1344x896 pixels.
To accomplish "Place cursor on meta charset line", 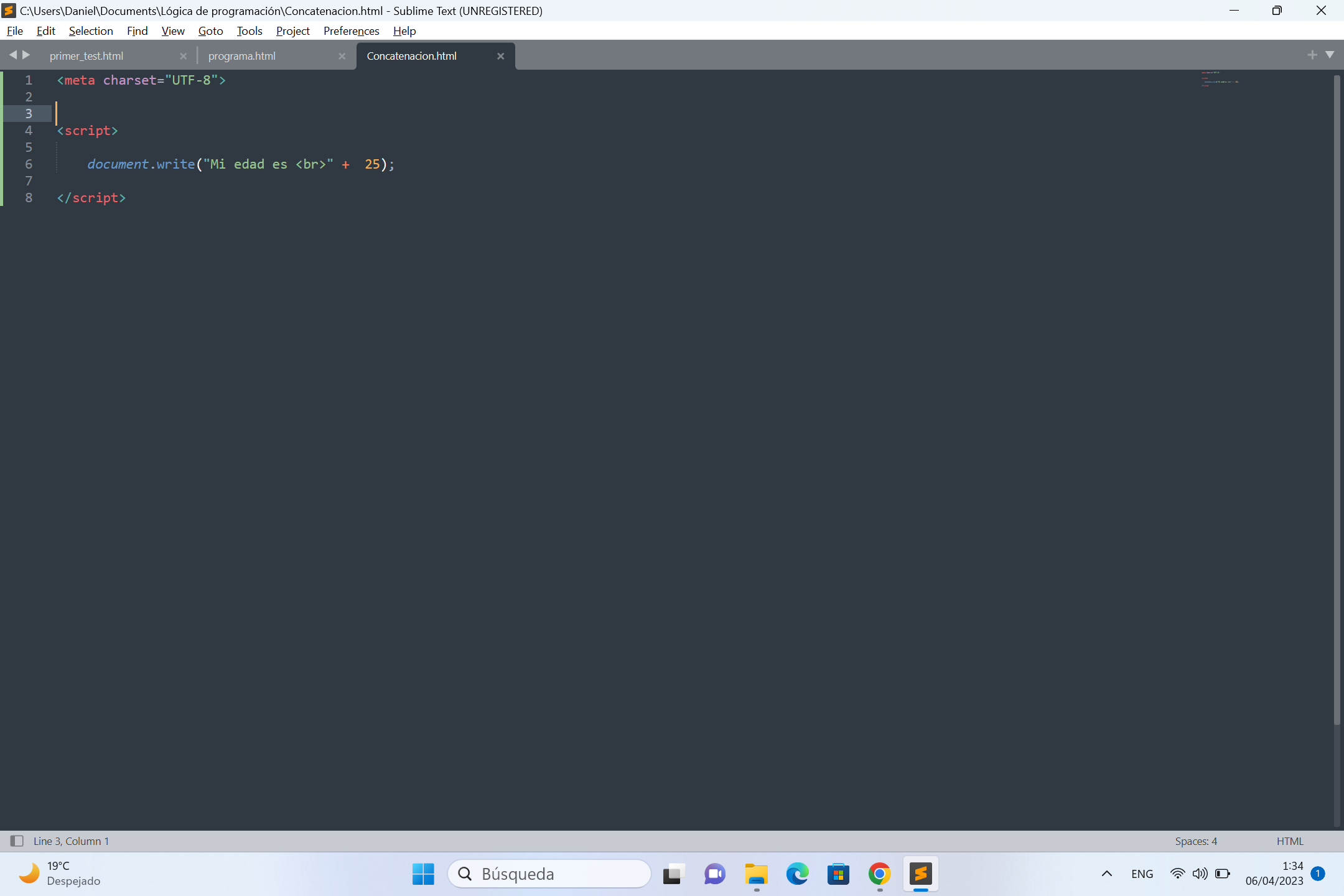I will coord(141,80).
